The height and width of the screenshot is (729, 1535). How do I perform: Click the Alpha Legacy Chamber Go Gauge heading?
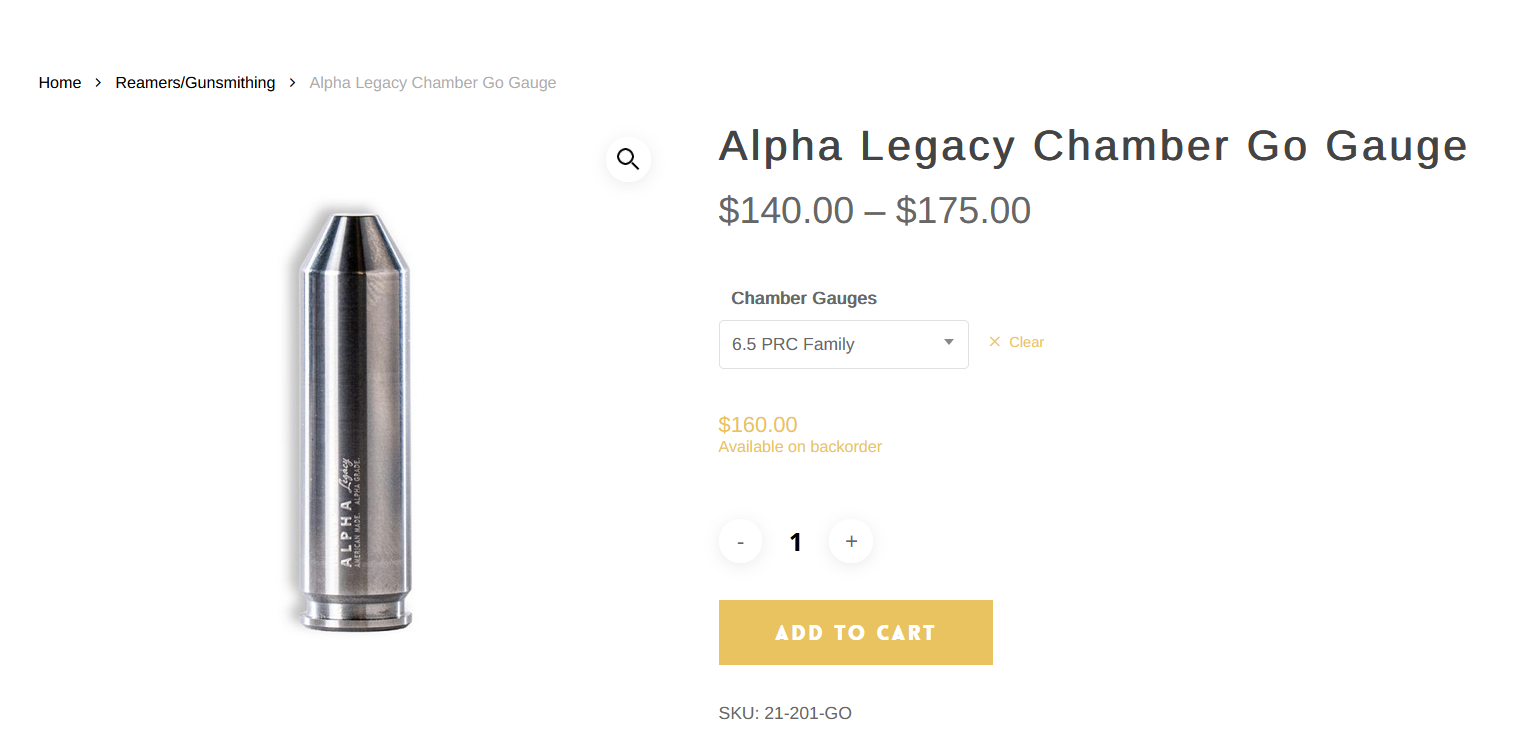(1092, 147)
